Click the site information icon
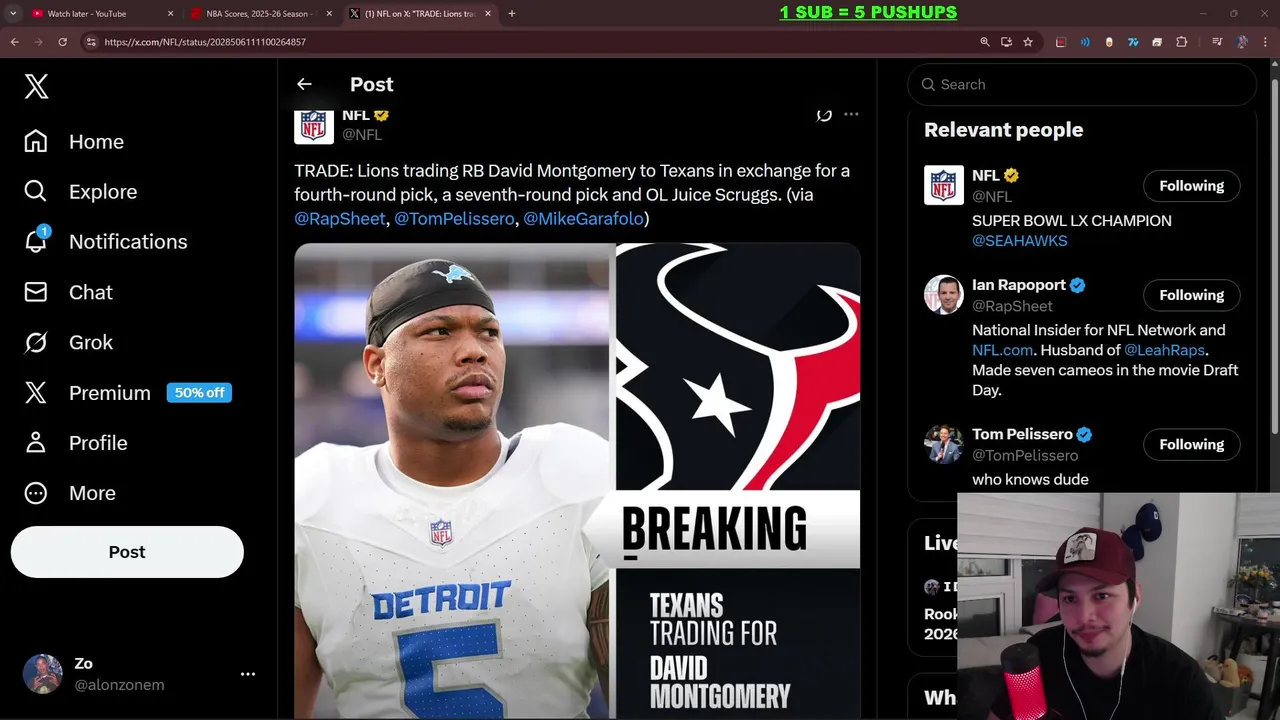The width and height of the screenshot is (1280, 720). coord(91,42)
